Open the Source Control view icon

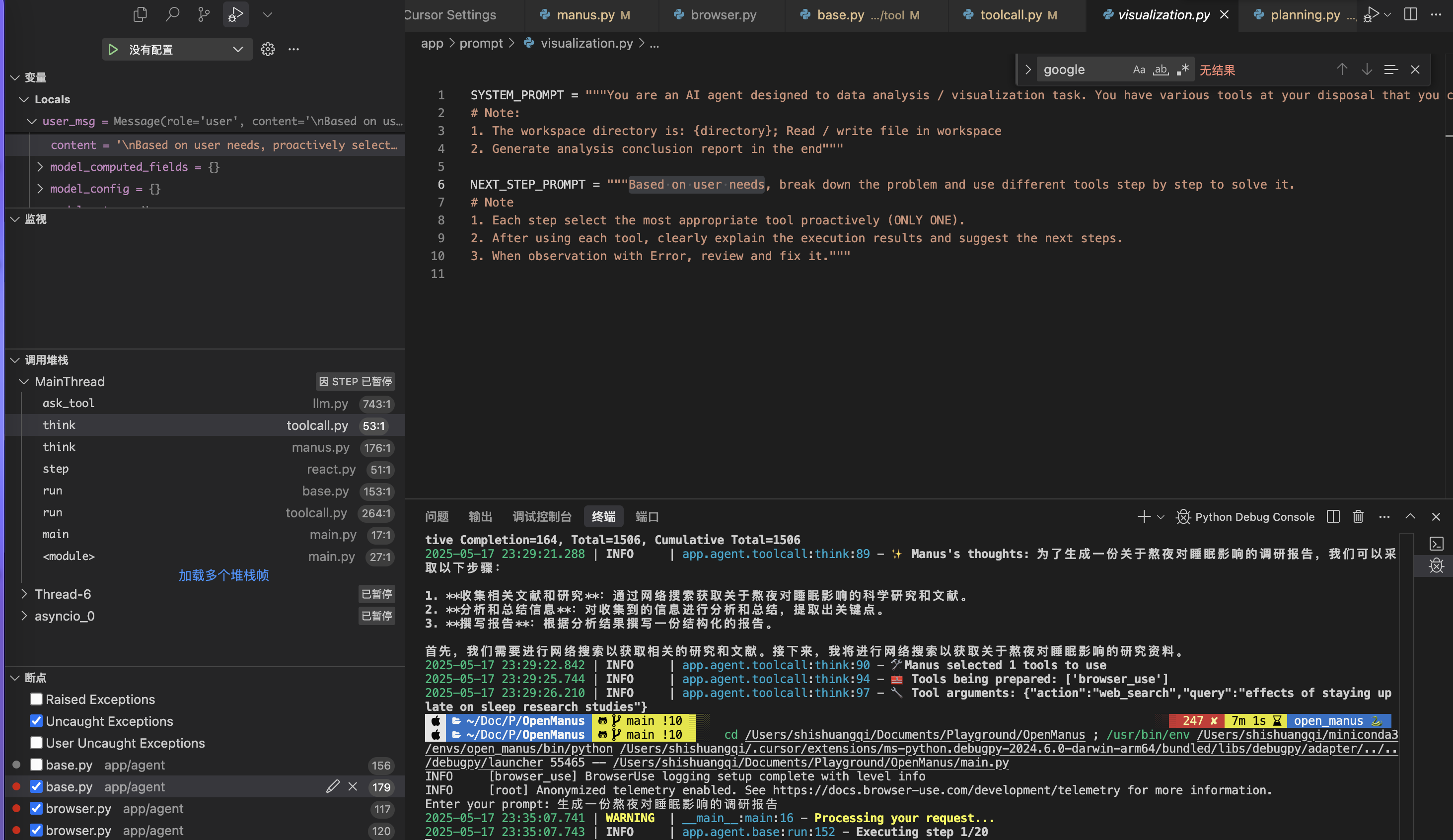pyautogui.click(x=204, y=14)
